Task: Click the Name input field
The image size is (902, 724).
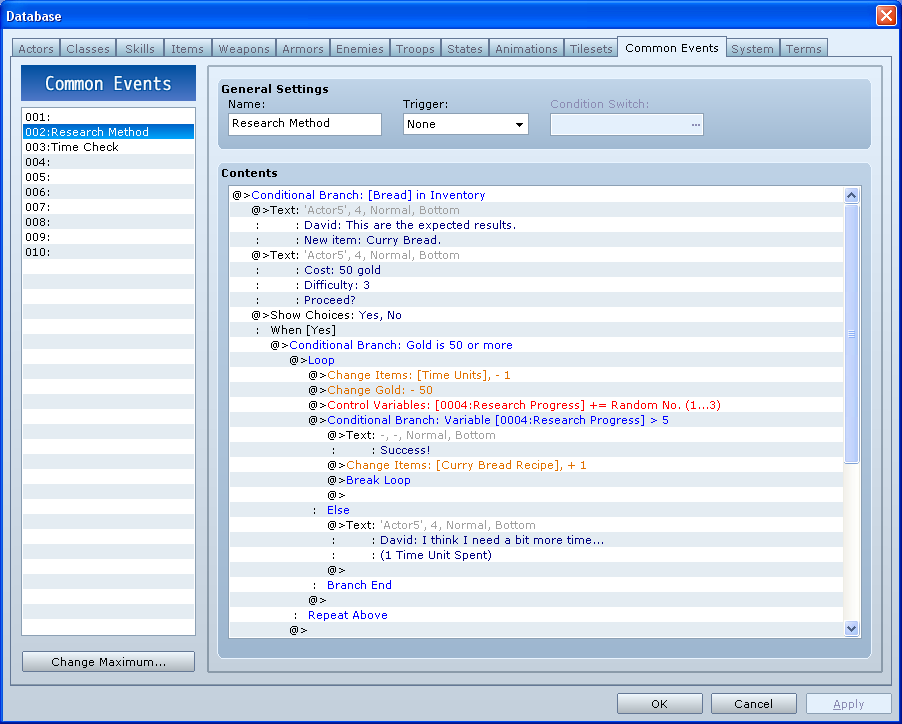Action: click(x=304, y=124)
